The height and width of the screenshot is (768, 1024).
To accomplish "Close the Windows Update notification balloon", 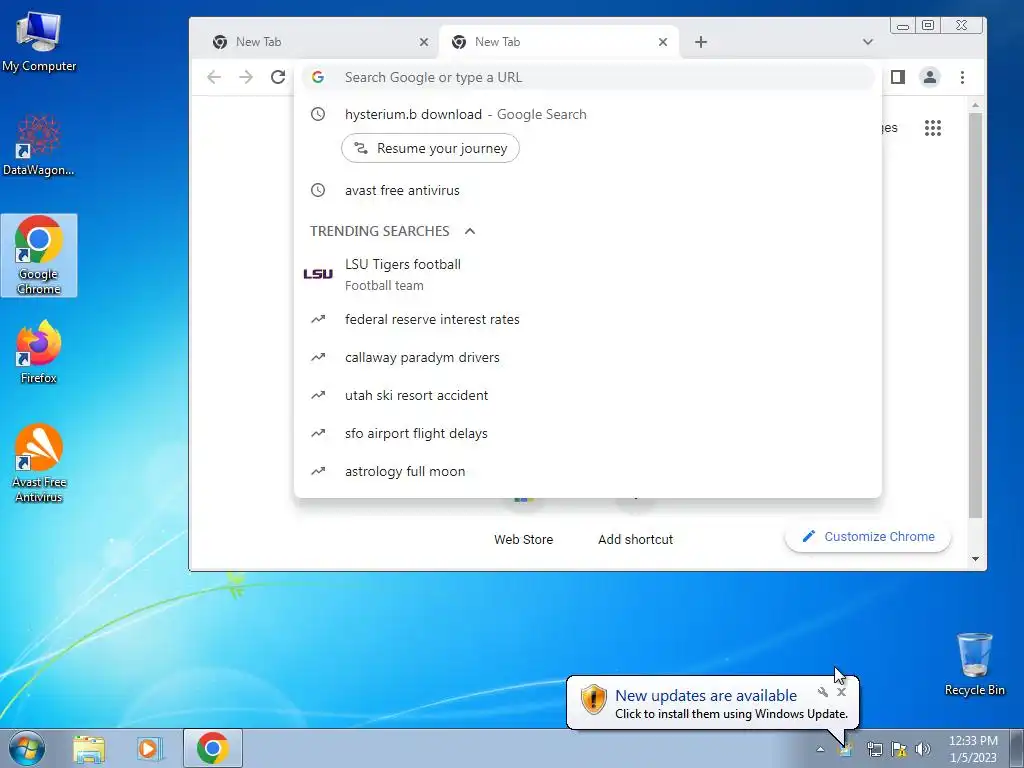I will tap(841, 692).
